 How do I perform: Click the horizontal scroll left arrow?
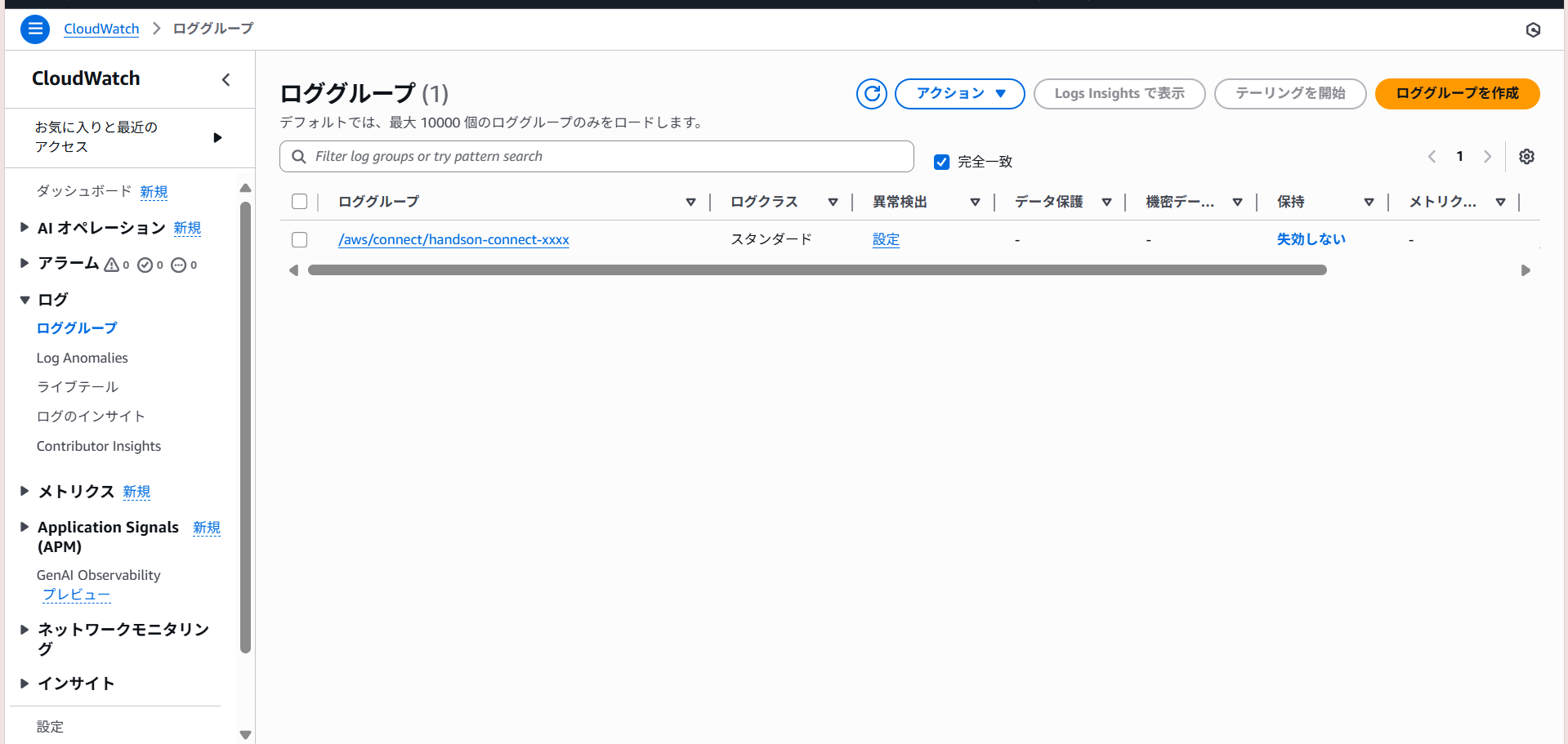click(x=293, y=270)
